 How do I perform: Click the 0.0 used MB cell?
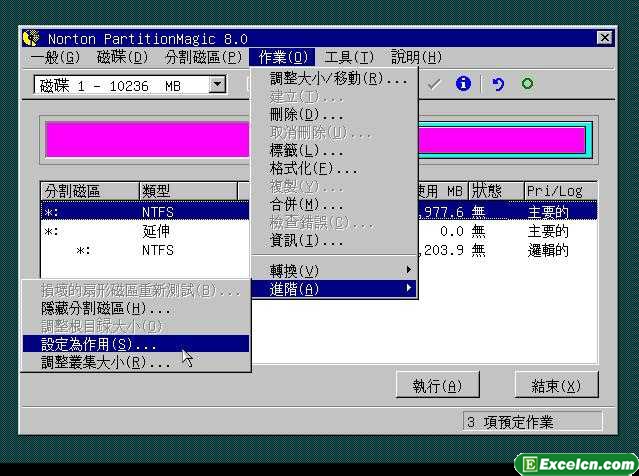pyautogui.click(x=452, y=231)
